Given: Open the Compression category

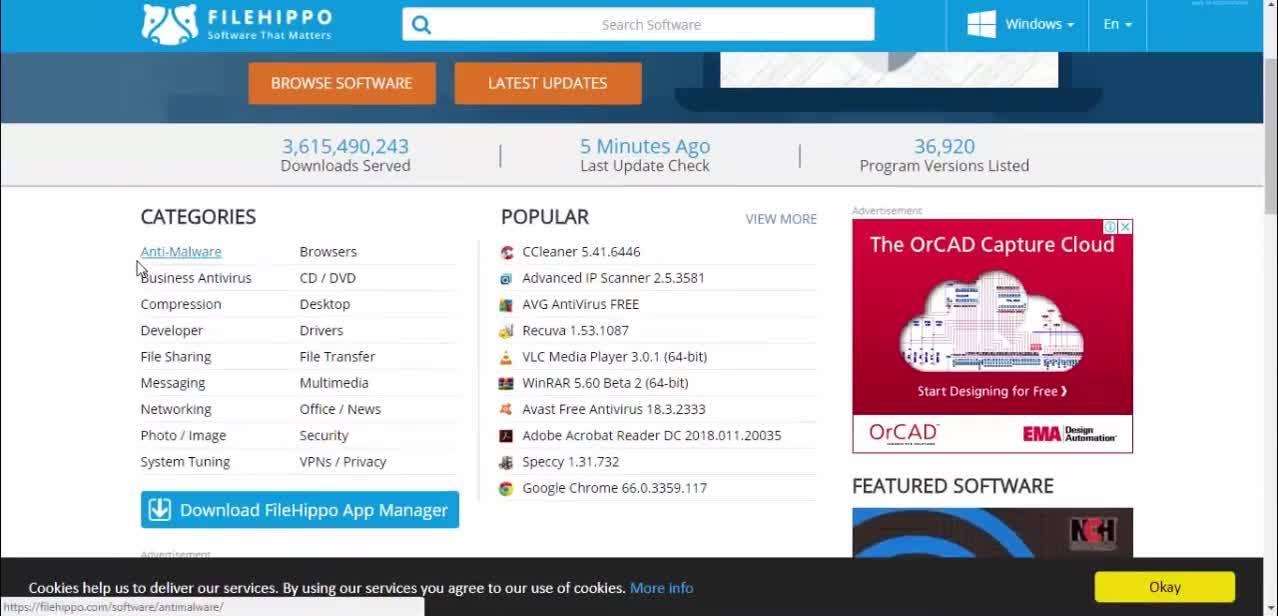Looking at the screenshot, I should [x=181, y=304].
